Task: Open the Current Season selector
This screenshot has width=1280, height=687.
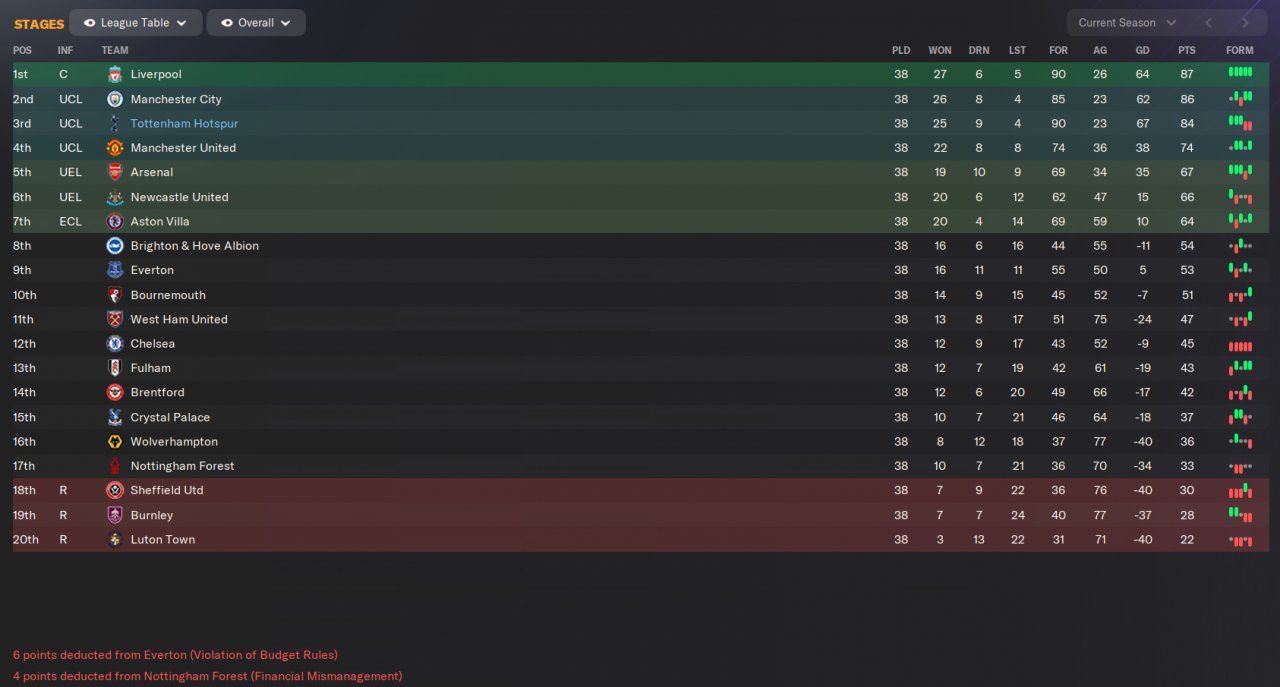Action: [x=1127, y=23]
